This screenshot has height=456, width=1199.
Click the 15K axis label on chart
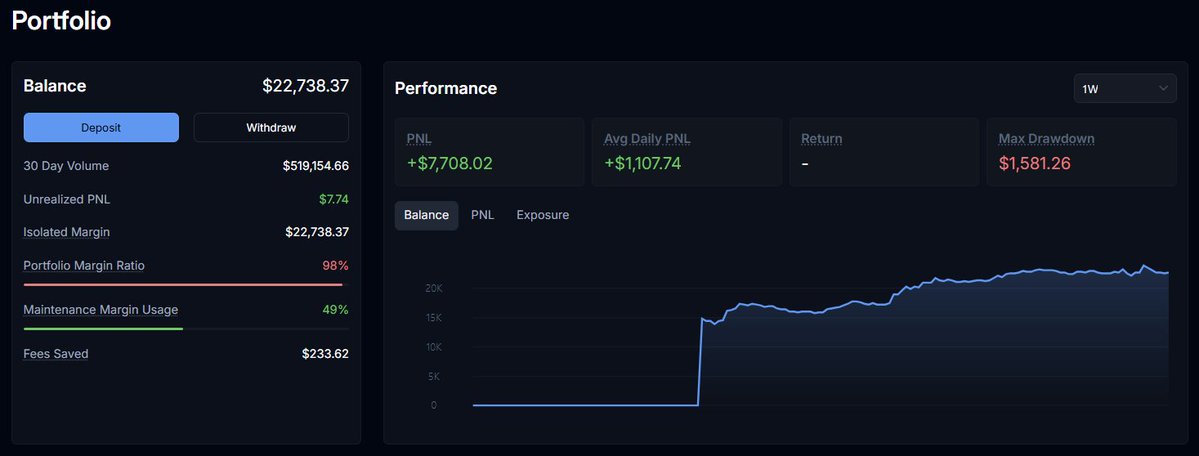point(434,318)
